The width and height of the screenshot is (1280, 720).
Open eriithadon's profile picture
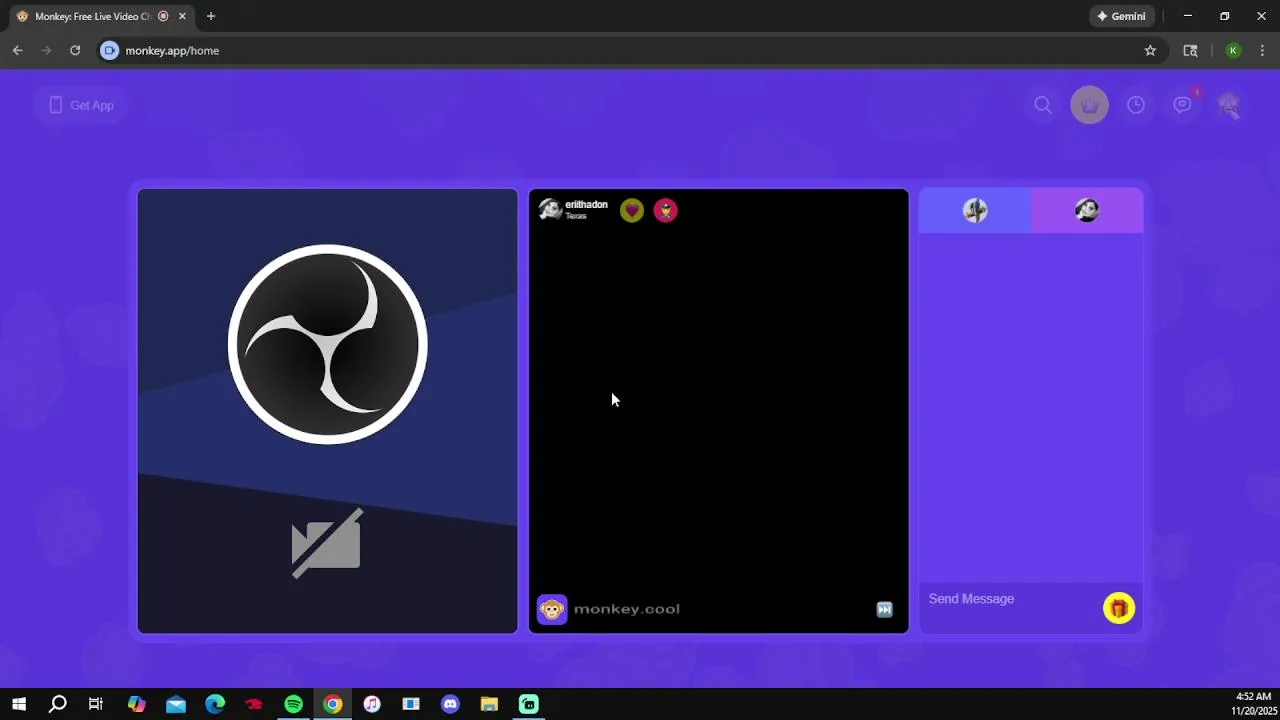coord(550,209)
